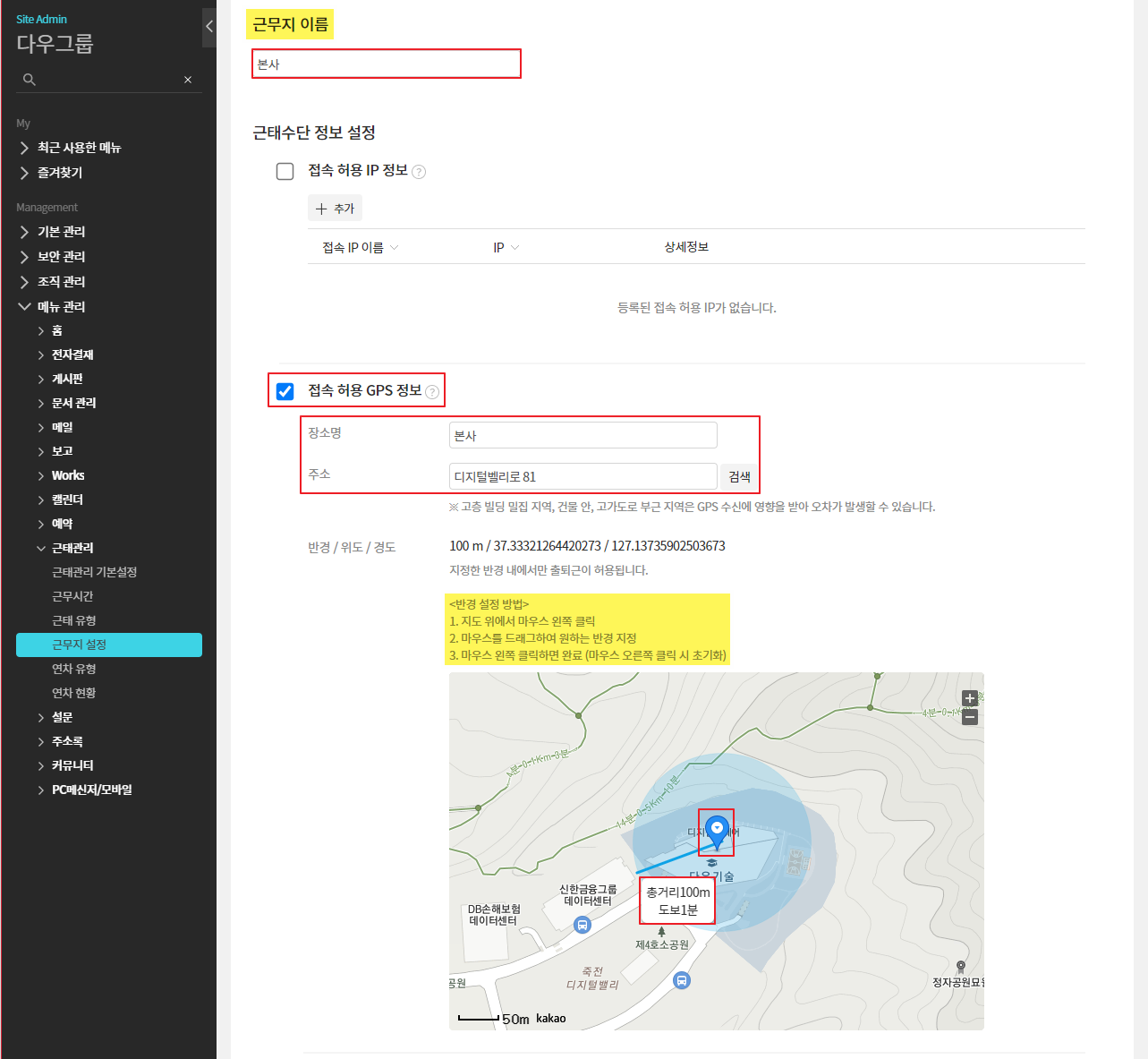Screen dimensions: 1148x1059
Task: Open the IP column sort dropdown
Action: [514, 248]
